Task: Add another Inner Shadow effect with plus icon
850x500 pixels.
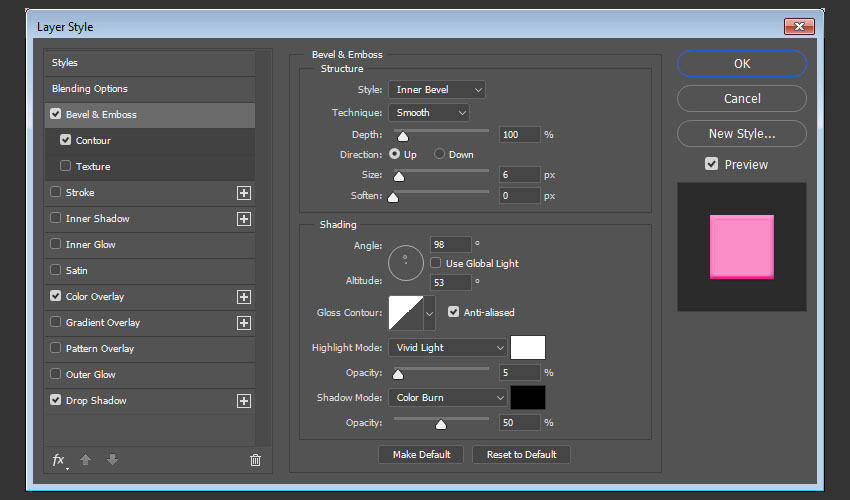Action: 243,219
